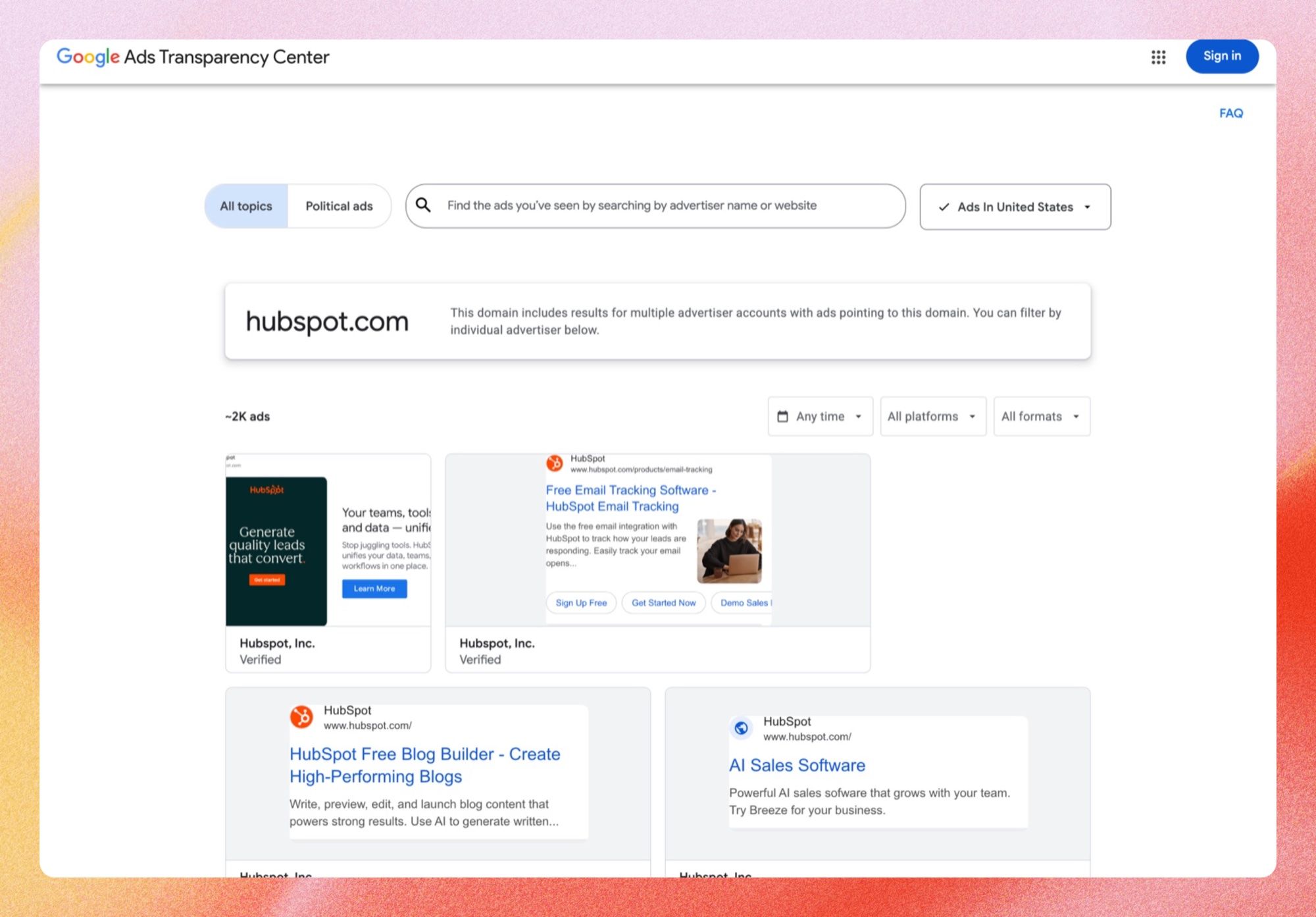The image size is (1316, 917).
Task: Click Verified label under Email Tracking ad
Action: pos(480,660)
